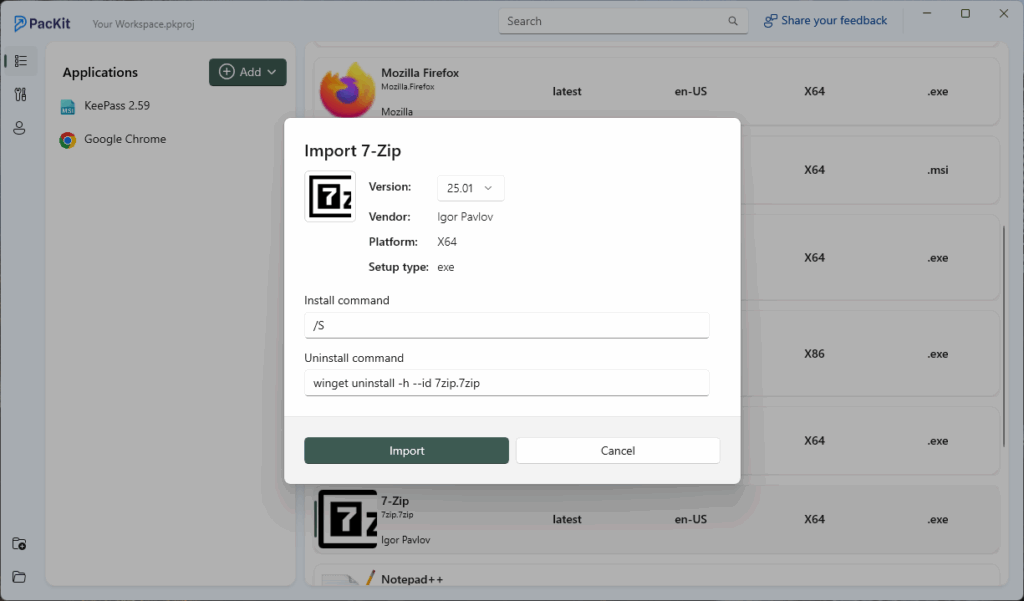Click the Uninstall command field

tap(507, 382)
